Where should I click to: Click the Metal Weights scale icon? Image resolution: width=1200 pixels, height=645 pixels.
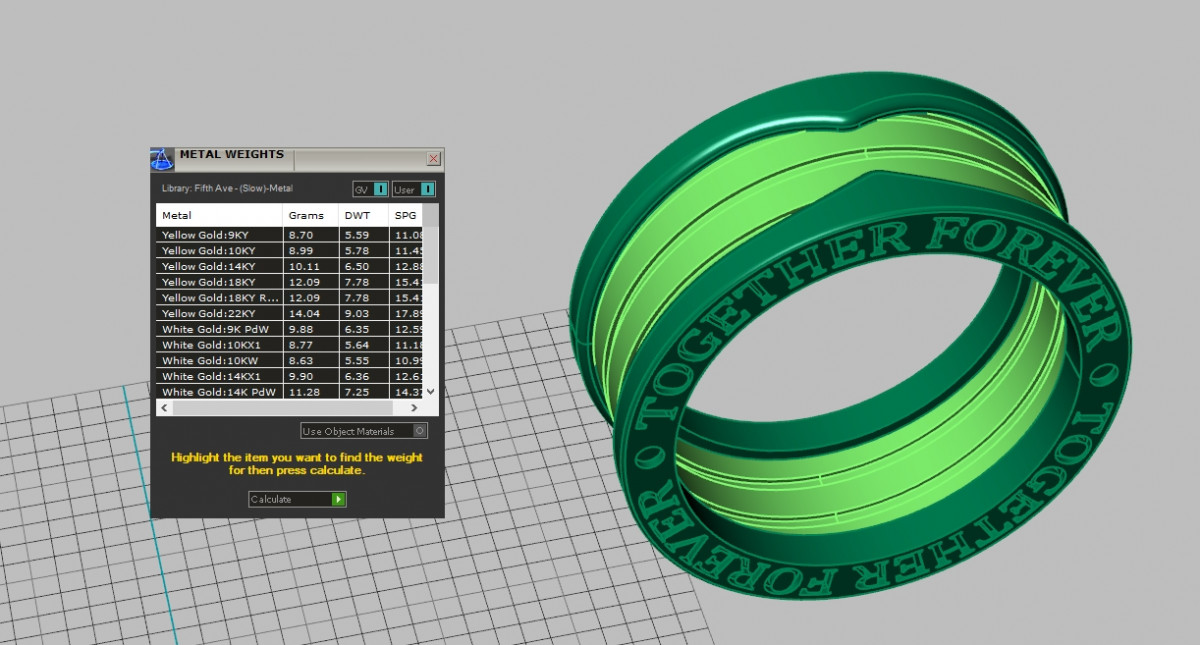[x=162, y=159]
